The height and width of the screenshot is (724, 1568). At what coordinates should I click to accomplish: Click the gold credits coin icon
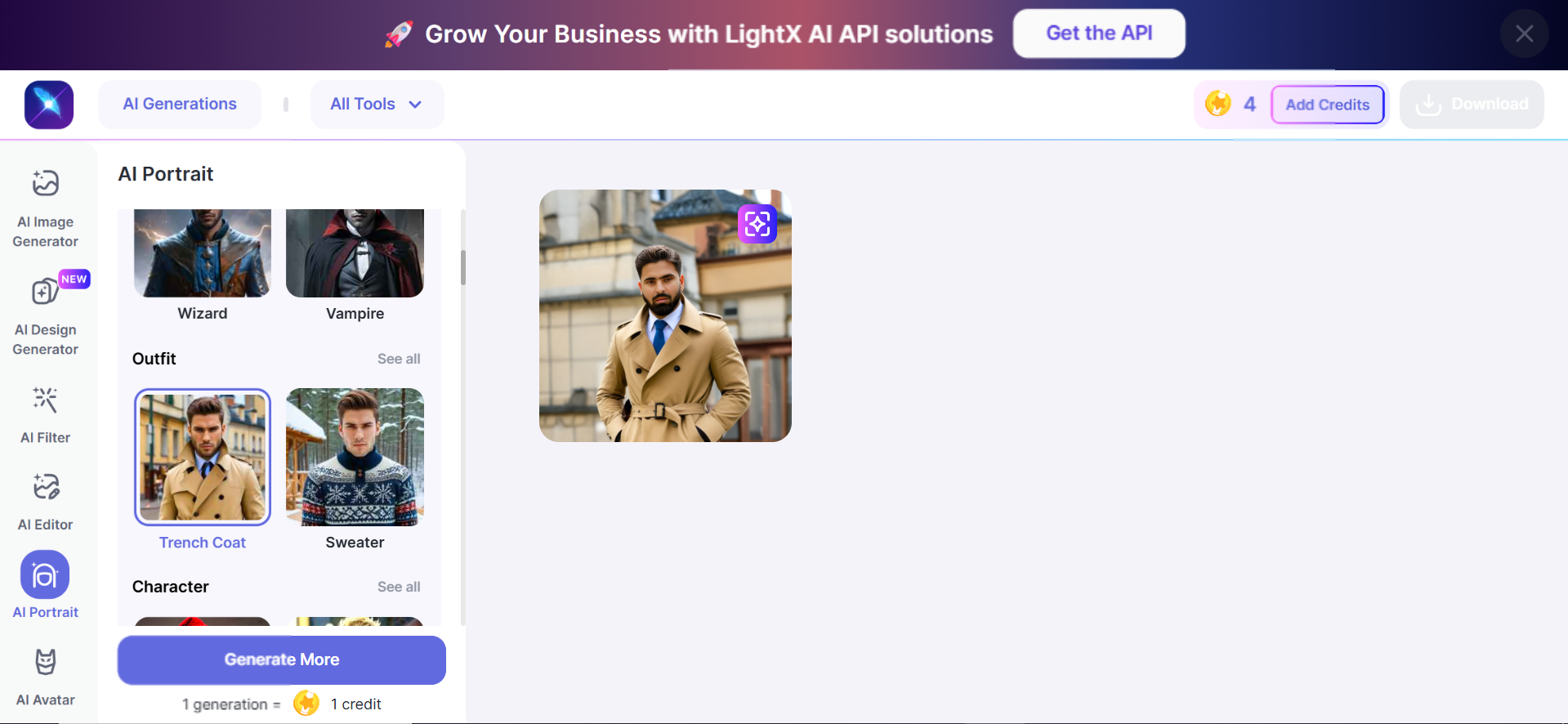tap(1217, 104)
